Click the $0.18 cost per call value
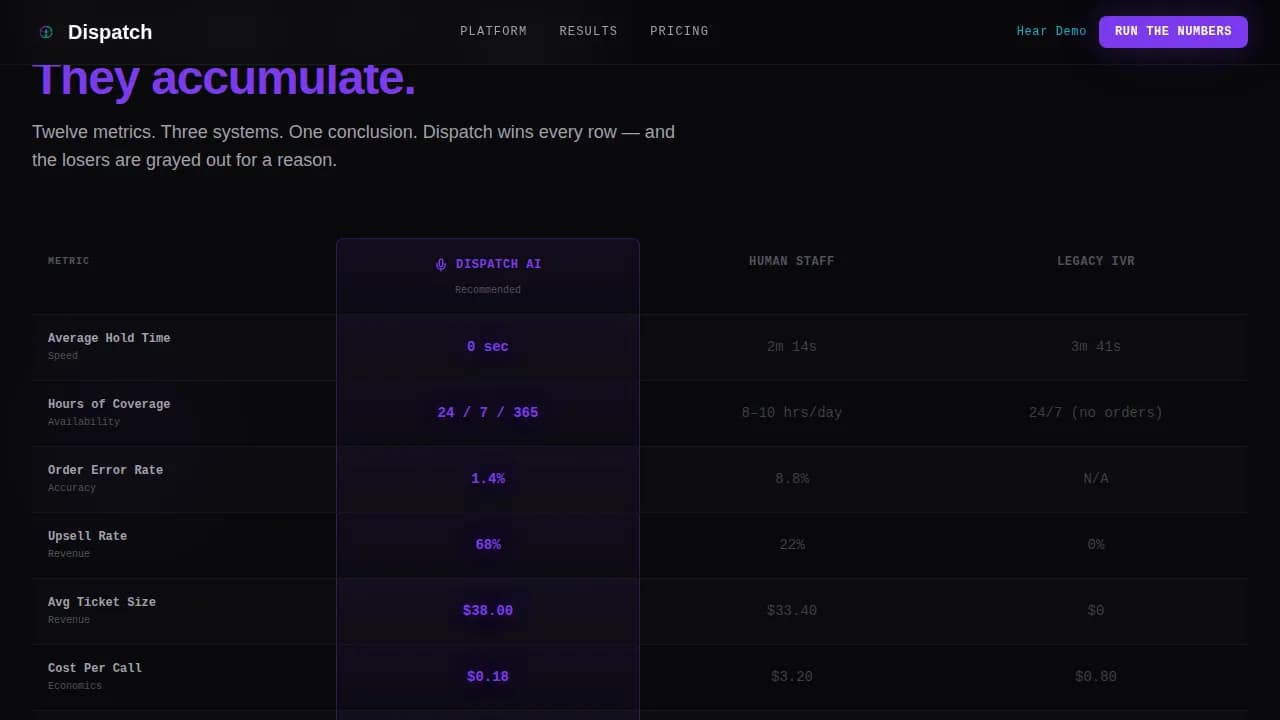Viewport: 1280px width, 720px height. 488,677
